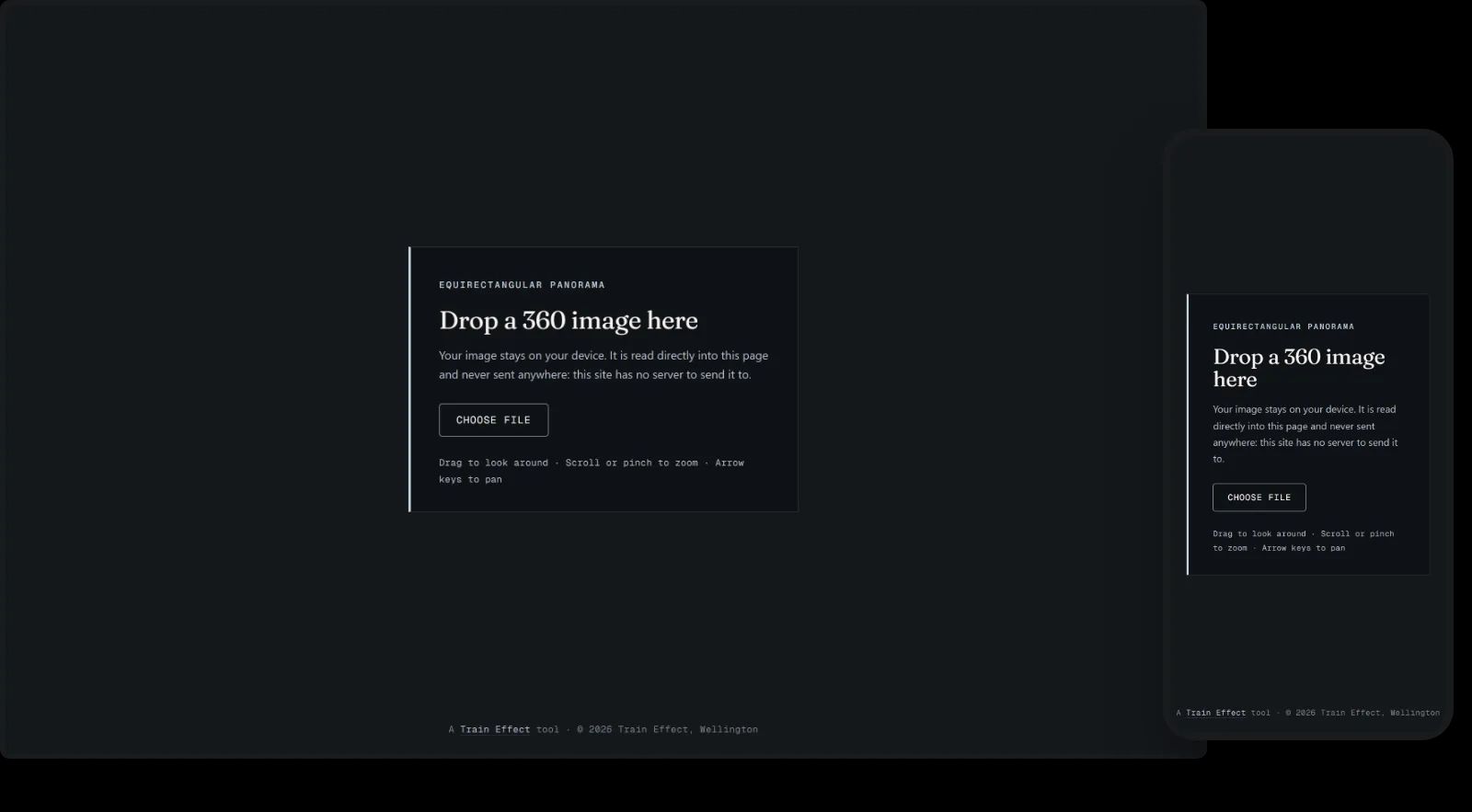The image size is (1472, 812).
Task: Click 'Drag to look around' hint in mobile view
Action: [x=1304, y=541]
